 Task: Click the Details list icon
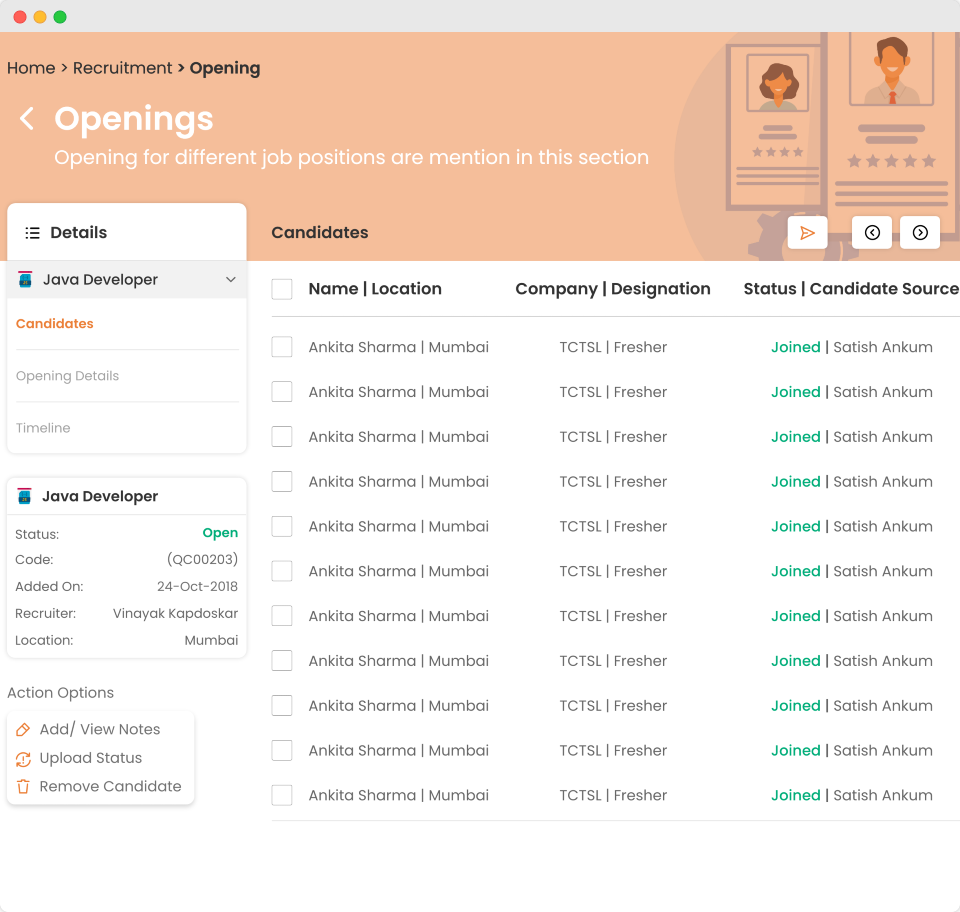pyautogui.click(x=32, y=233)
